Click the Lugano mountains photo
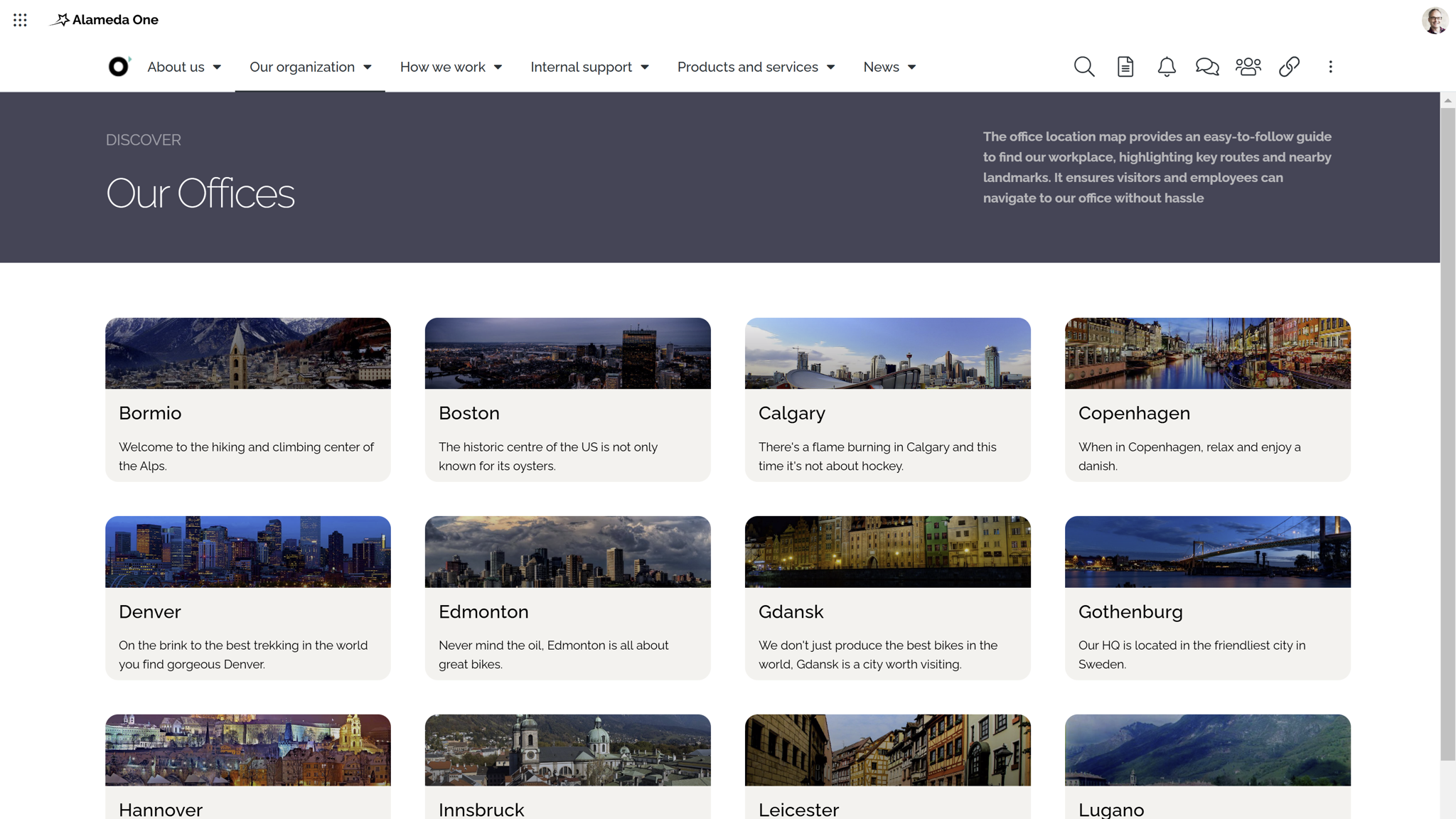 click(x=1208, y=750)
